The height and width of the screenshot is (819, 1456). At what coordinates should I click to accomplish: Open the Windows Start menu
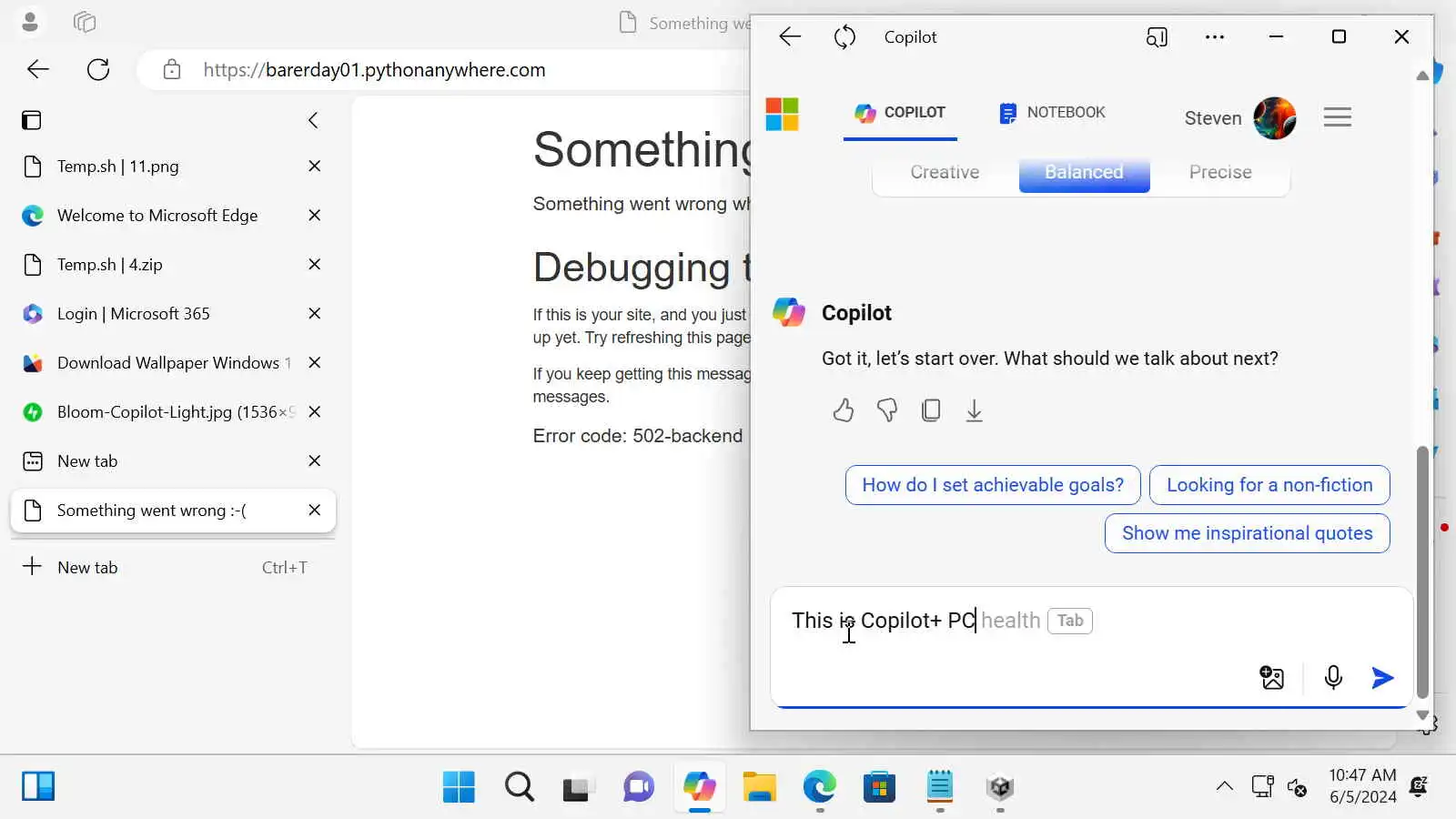coord(459,787)
